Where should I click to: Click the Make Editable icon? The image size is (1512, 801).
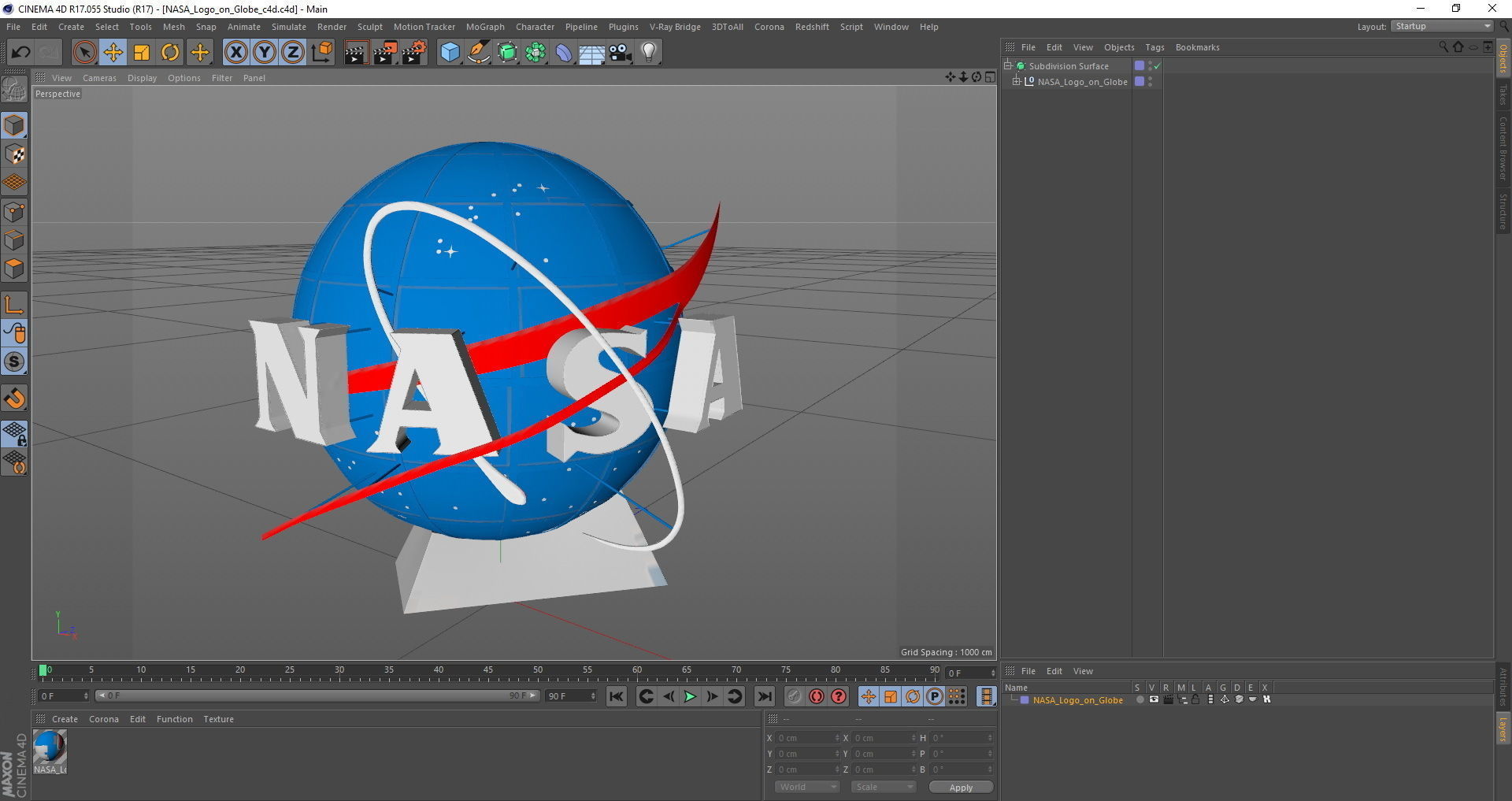(14, 91)
